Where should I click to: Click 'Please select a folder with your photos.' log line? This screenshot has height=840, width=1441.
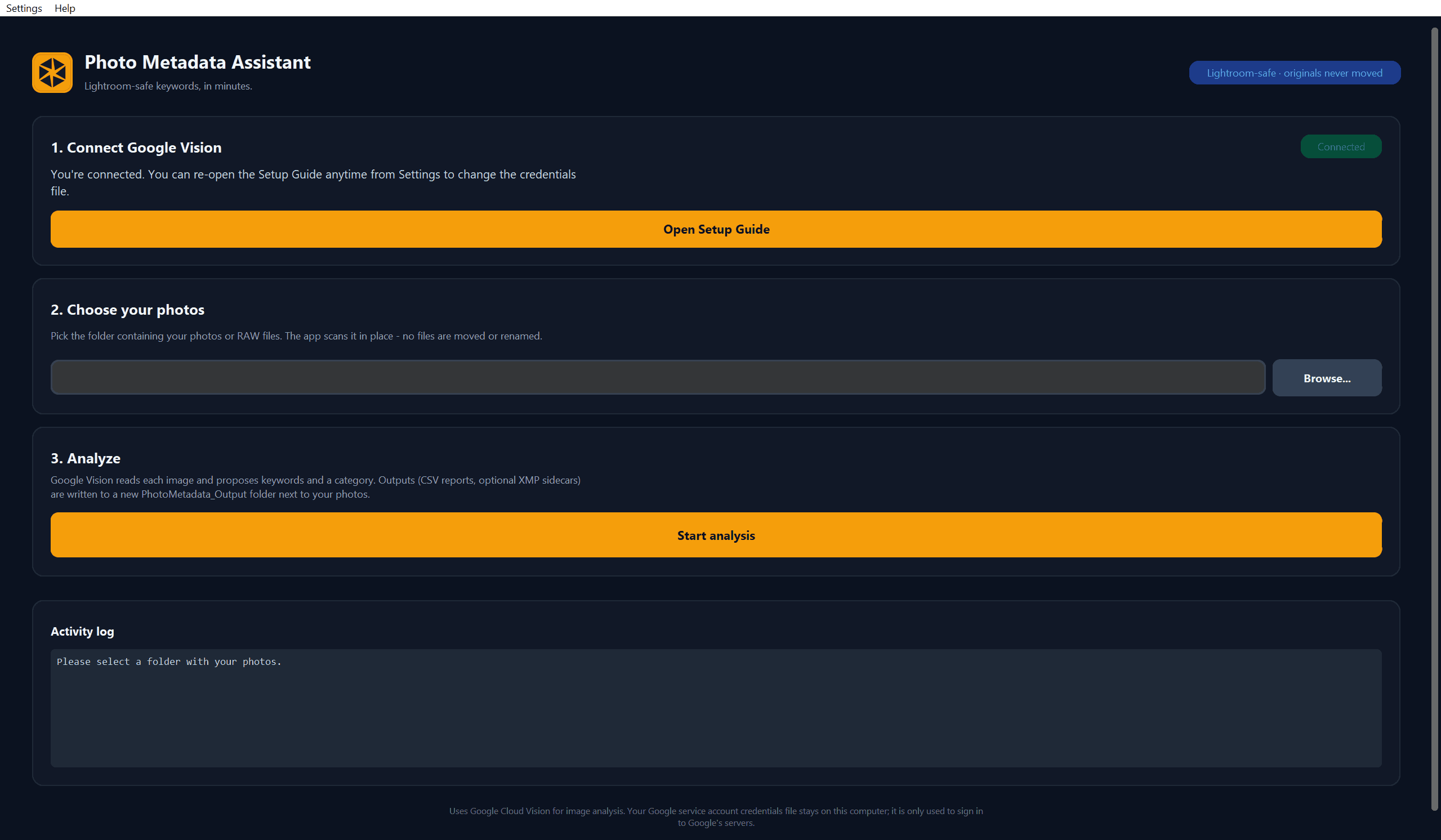(x=169, y=662)
